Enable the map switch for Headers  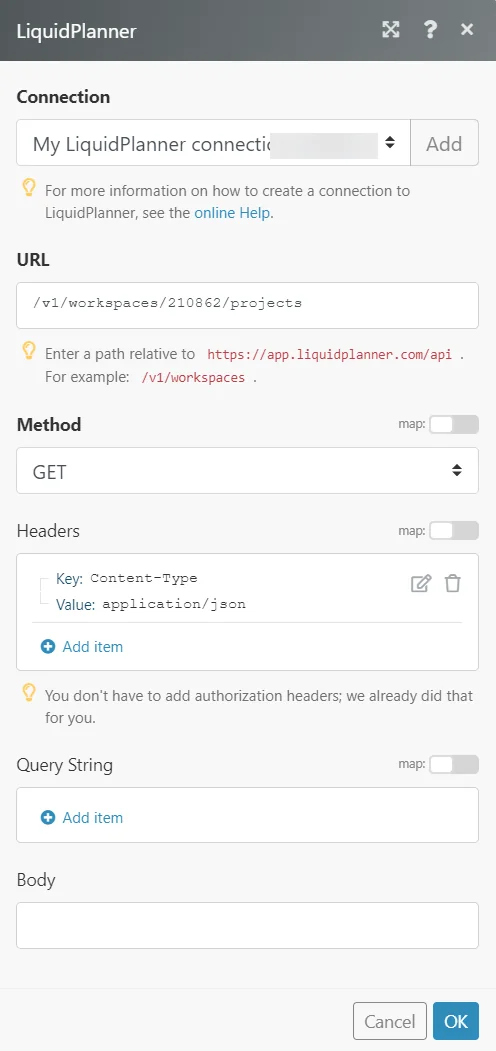(x=454, y=531)
